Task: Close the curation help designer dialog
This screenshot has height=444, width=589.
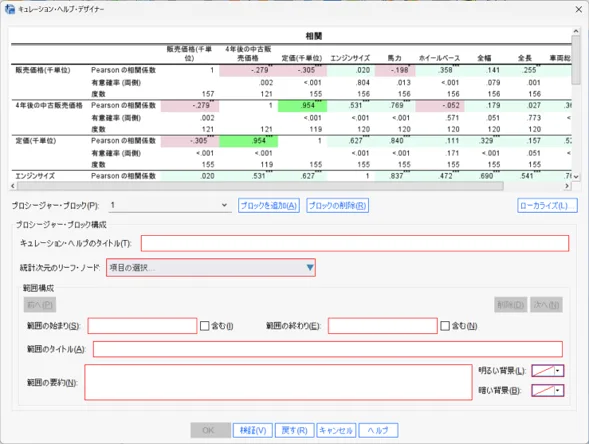Action: tap(578, 9)
